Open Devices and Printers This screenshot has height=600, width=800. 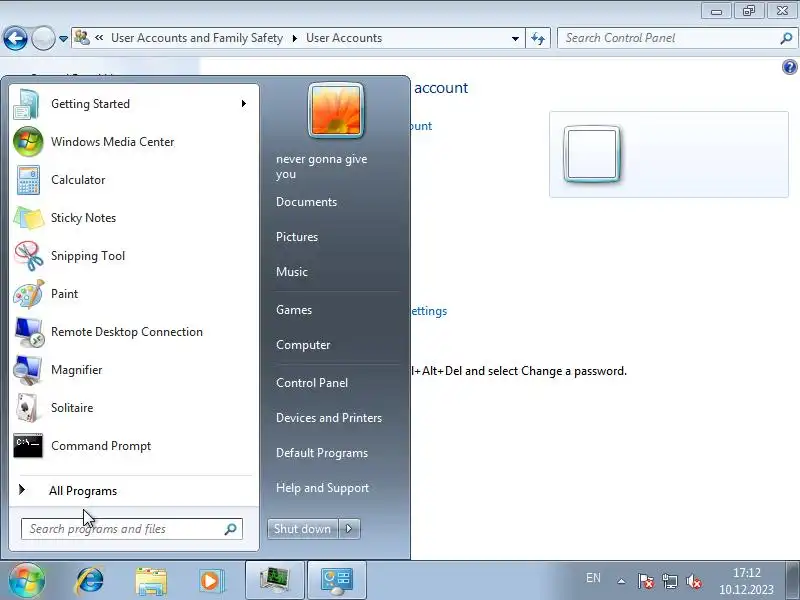click(x=329, y=418)
